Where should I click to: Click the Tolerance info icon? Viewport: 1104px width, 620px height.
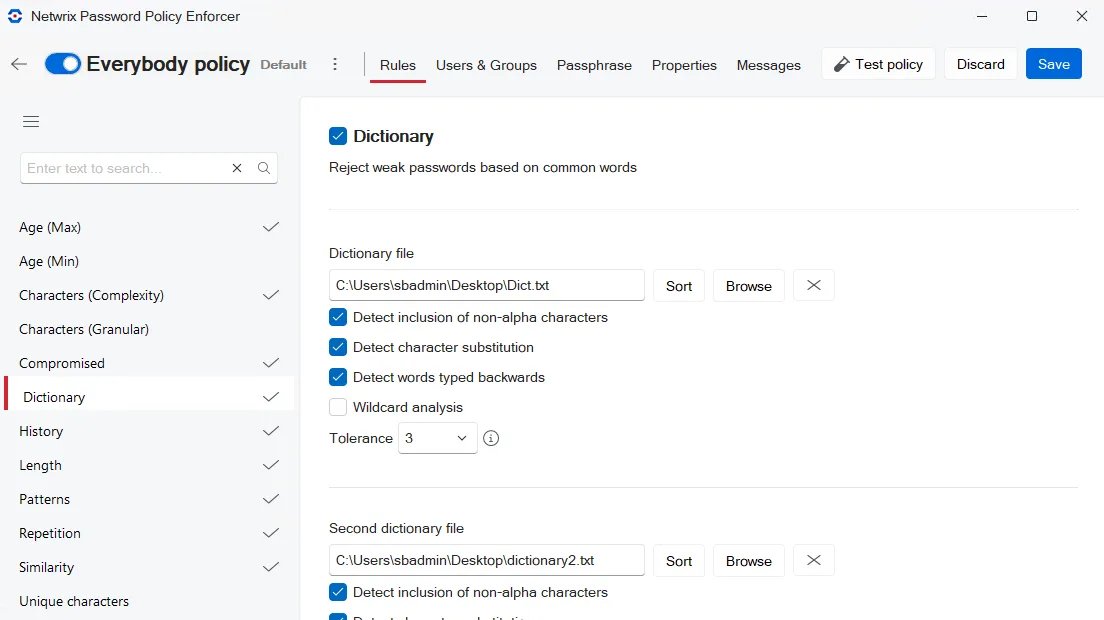coord(491,438)
